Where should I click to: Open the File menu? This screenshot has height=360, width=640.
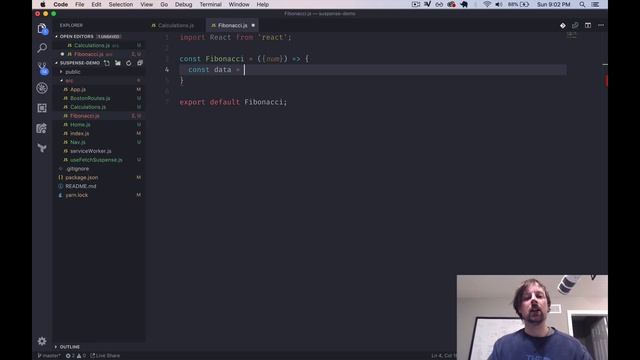click(80, 4)
